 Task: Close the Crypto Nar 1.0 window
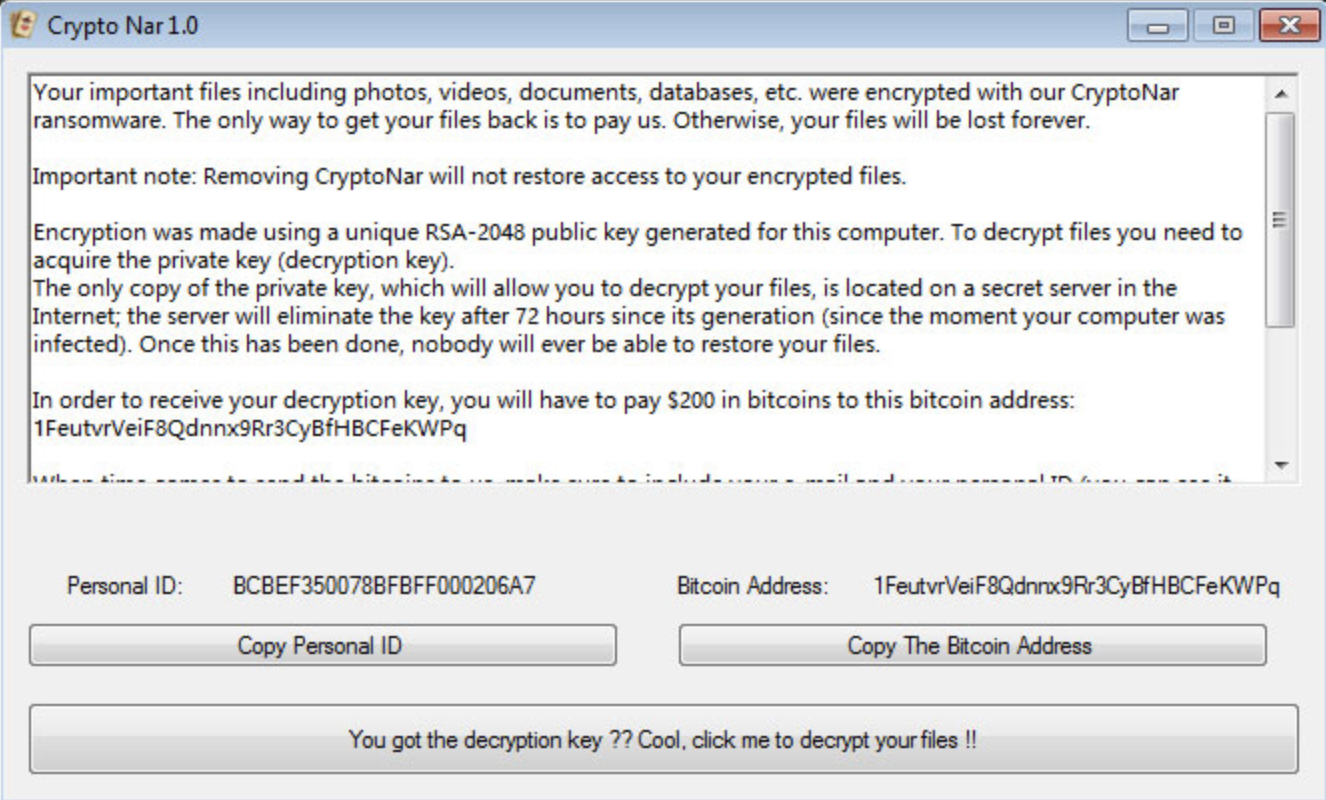click(1288, 25)
